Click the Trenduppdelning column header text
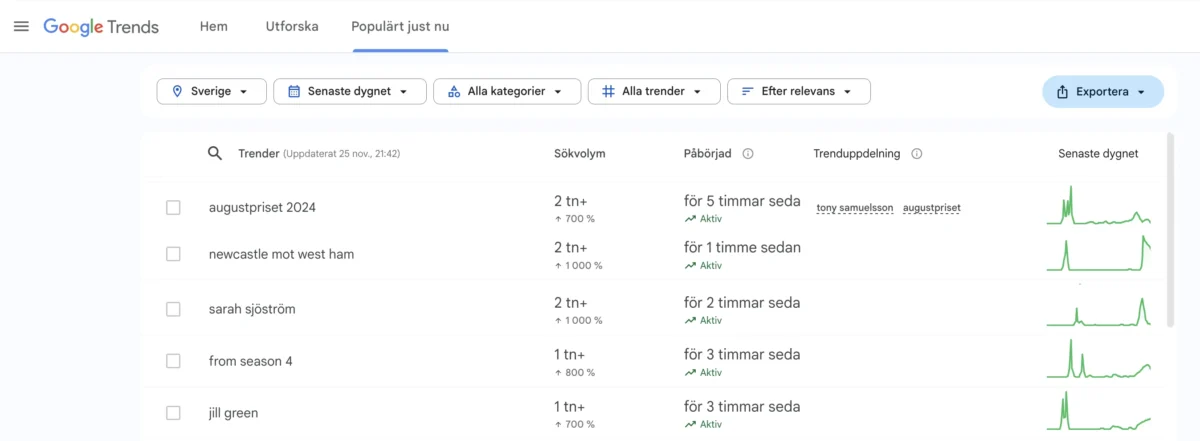 pos(857,154)
